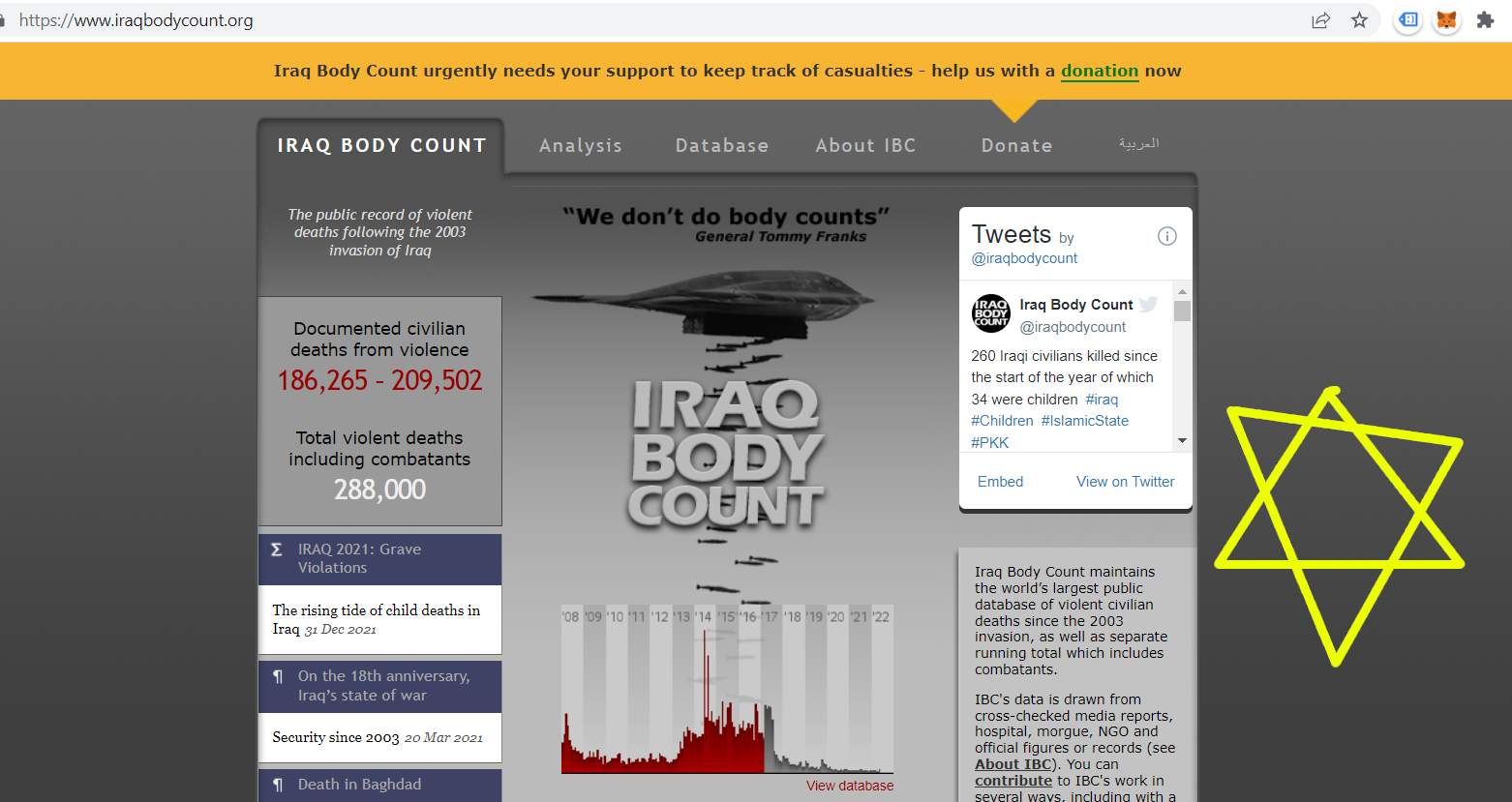Click the site lock icon in the address bar
The width and height of the screenshot is (1512, 802).
click(x=3, y=20)
